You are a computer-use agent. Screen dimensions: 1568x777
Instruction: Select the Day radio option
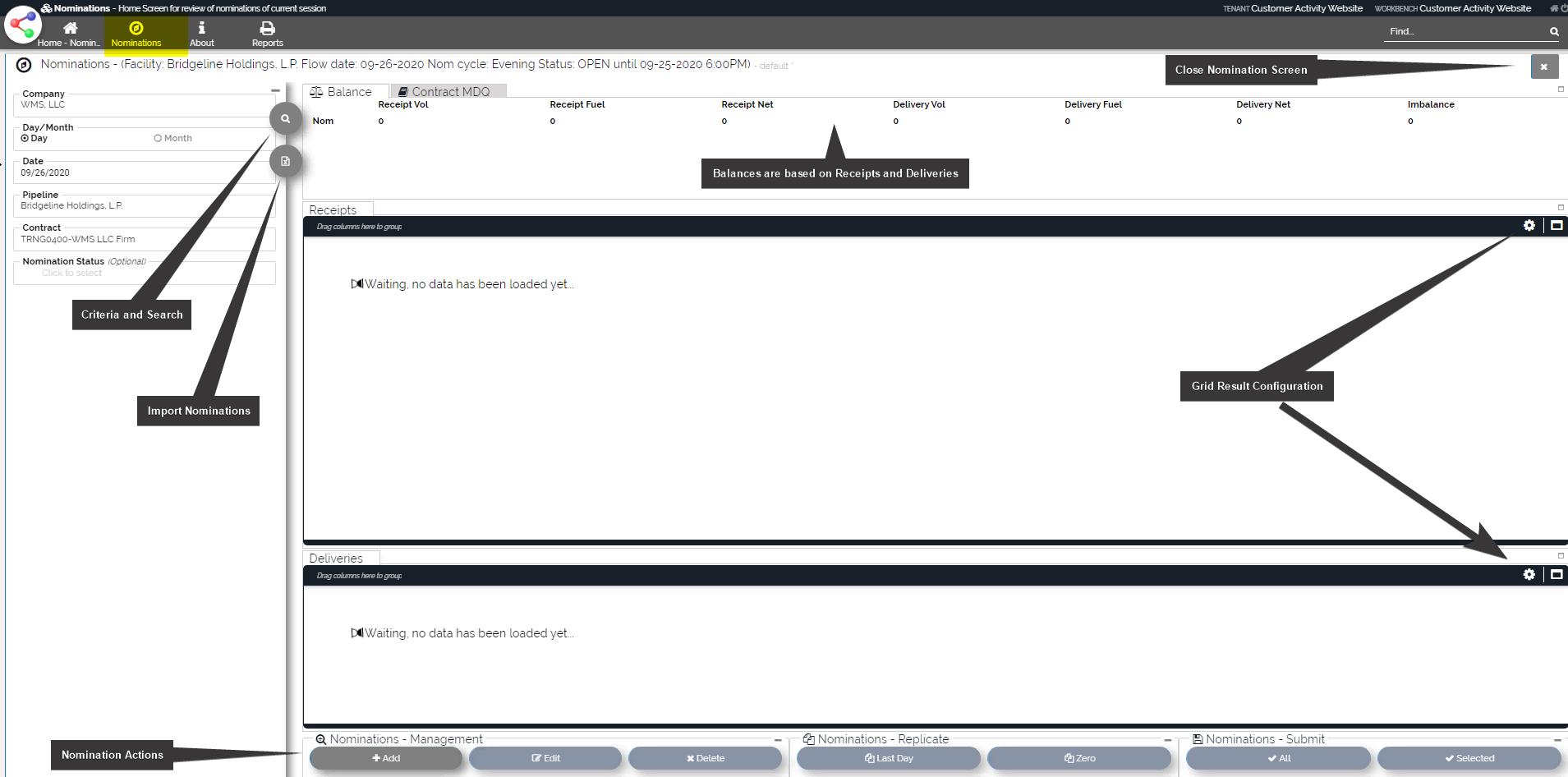click(25, 138)
